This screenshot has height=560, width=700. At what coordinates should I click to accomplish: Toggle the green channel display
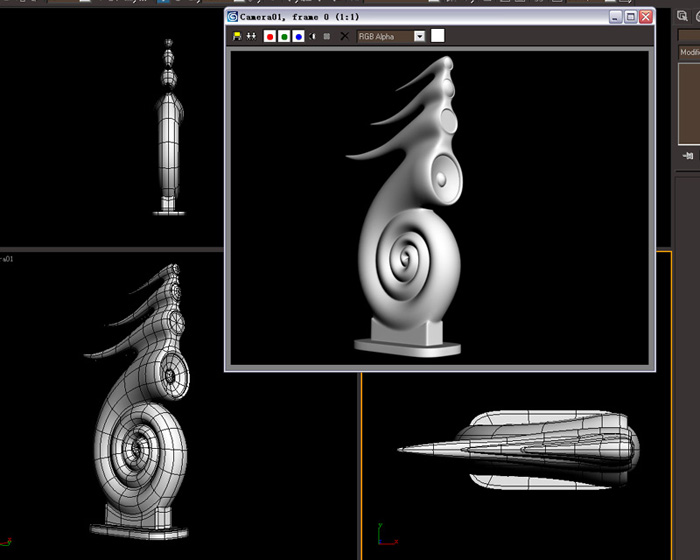pyautogui.click(x=284, y=36)
